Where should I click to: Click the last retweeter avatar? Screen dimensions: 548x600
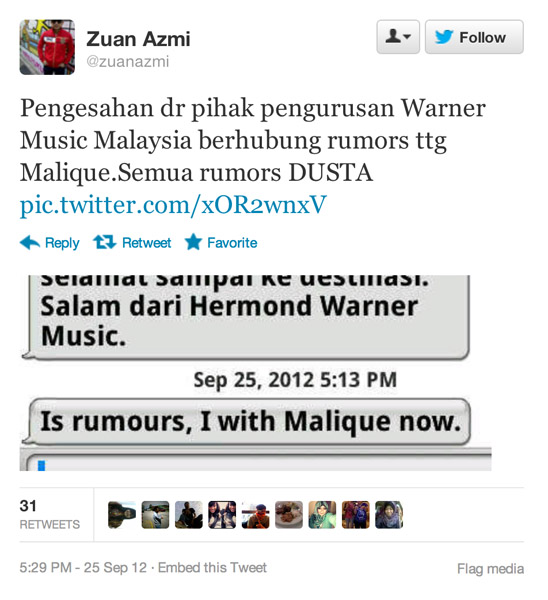point(389,515)
